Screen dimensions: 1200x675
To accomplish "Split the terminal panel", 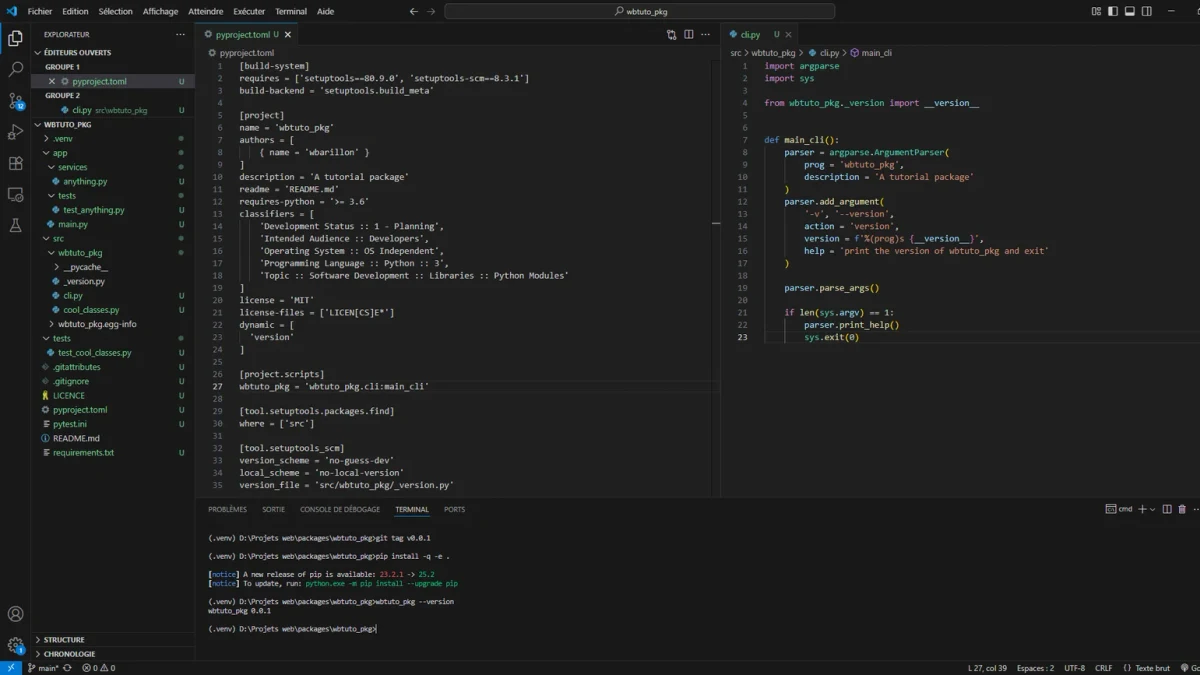I will click(1167, 509).
